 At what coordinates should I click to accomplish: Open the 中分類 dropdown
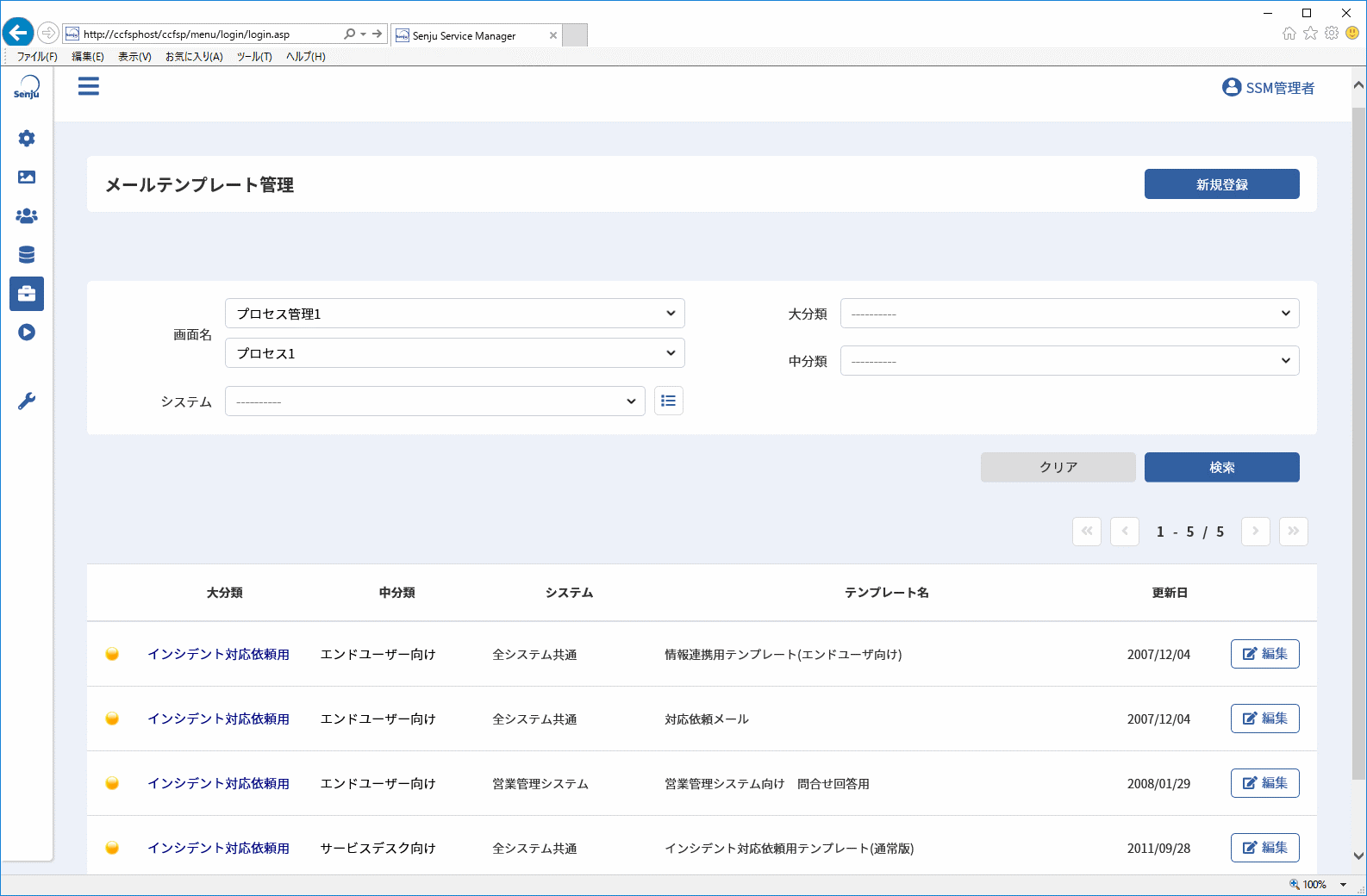tap(1070, 361)
